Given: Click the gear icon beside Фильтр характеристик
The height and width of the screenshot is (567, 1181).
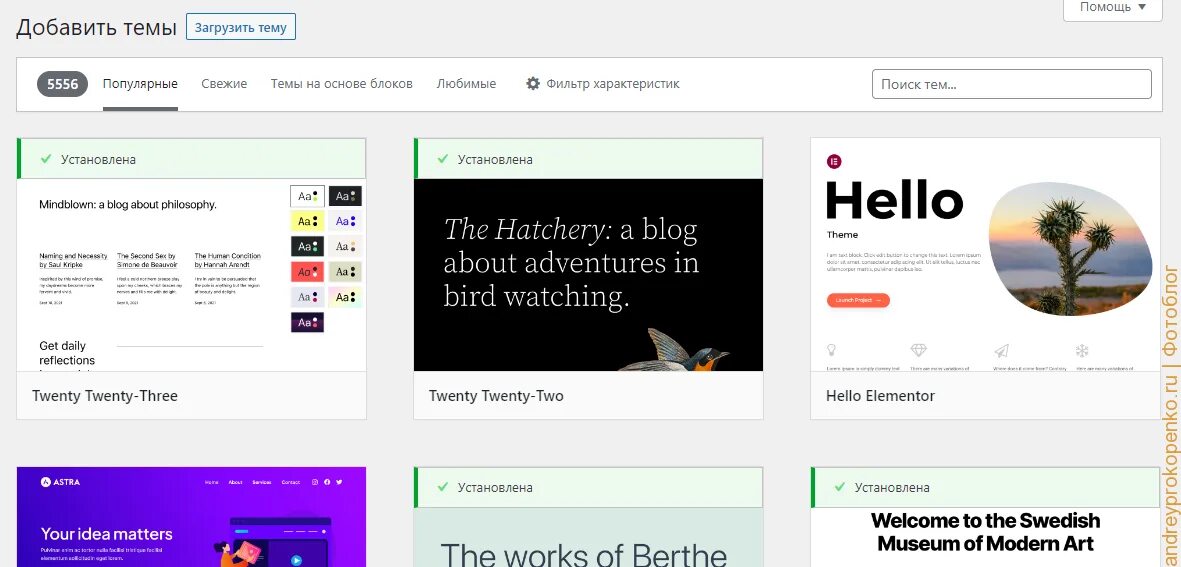Looking at the screenshot, I should (x=533, y=84).
